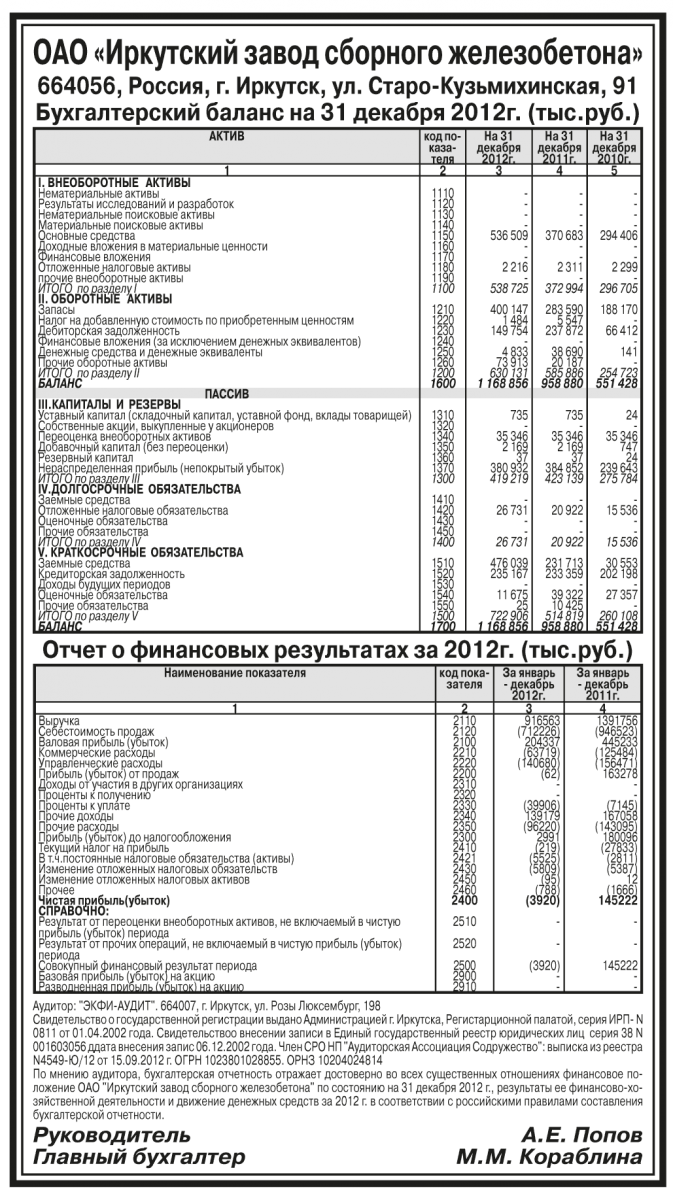Click the 'IV. ДОЛГОСРОЧНЫЕ ОБЯЗАТЕЛЬСТВА' section heading
The width and height of the screenshot is (673, 1200).
coord(140,488)
